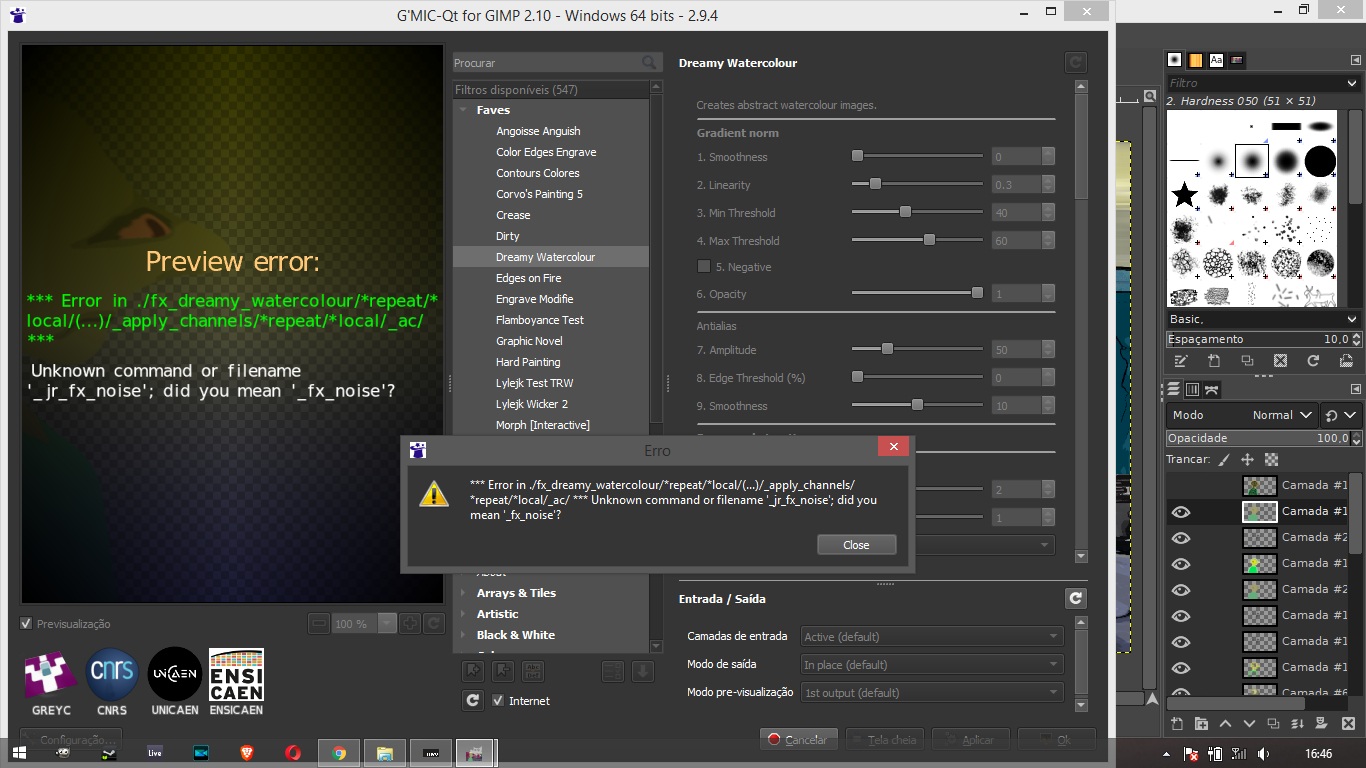Toggle the lock pixels brush icon
Screen dimensions: 1366x768
coord(1225,460)
